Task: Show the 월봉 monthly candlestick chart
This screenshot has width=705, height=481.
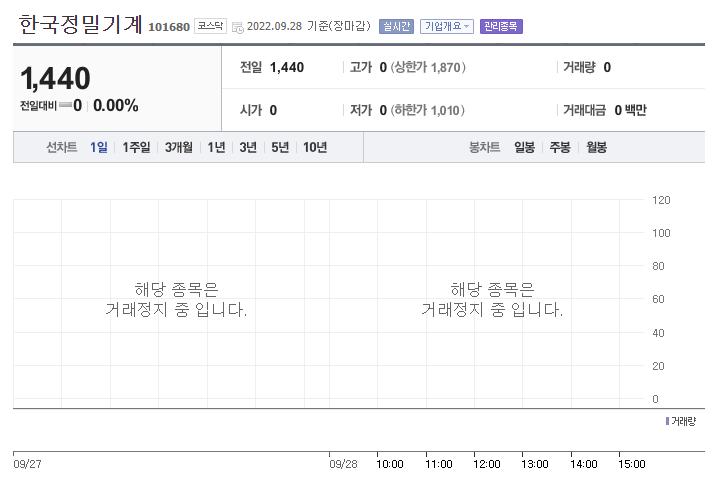Action: tap(596, 147)
